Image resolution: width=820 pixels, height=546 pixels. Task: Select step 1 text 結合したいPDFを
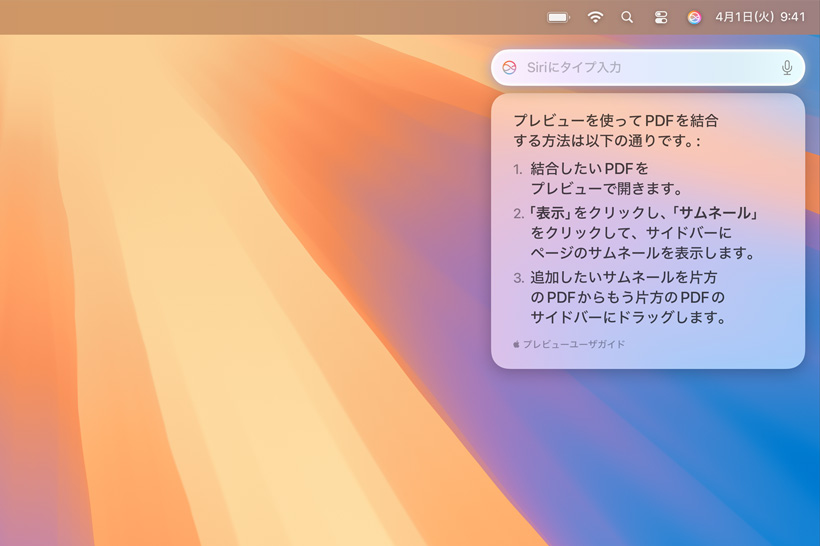[x=589, y=168]
